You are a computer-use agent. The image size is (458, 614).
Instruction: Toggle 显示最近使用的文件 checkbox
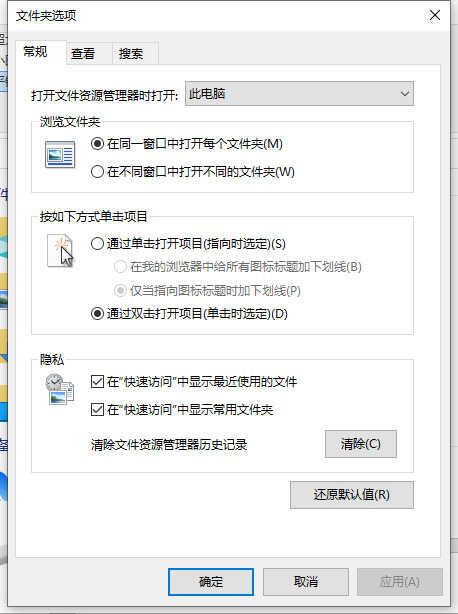pyautogui.click(x=97, y=381)
